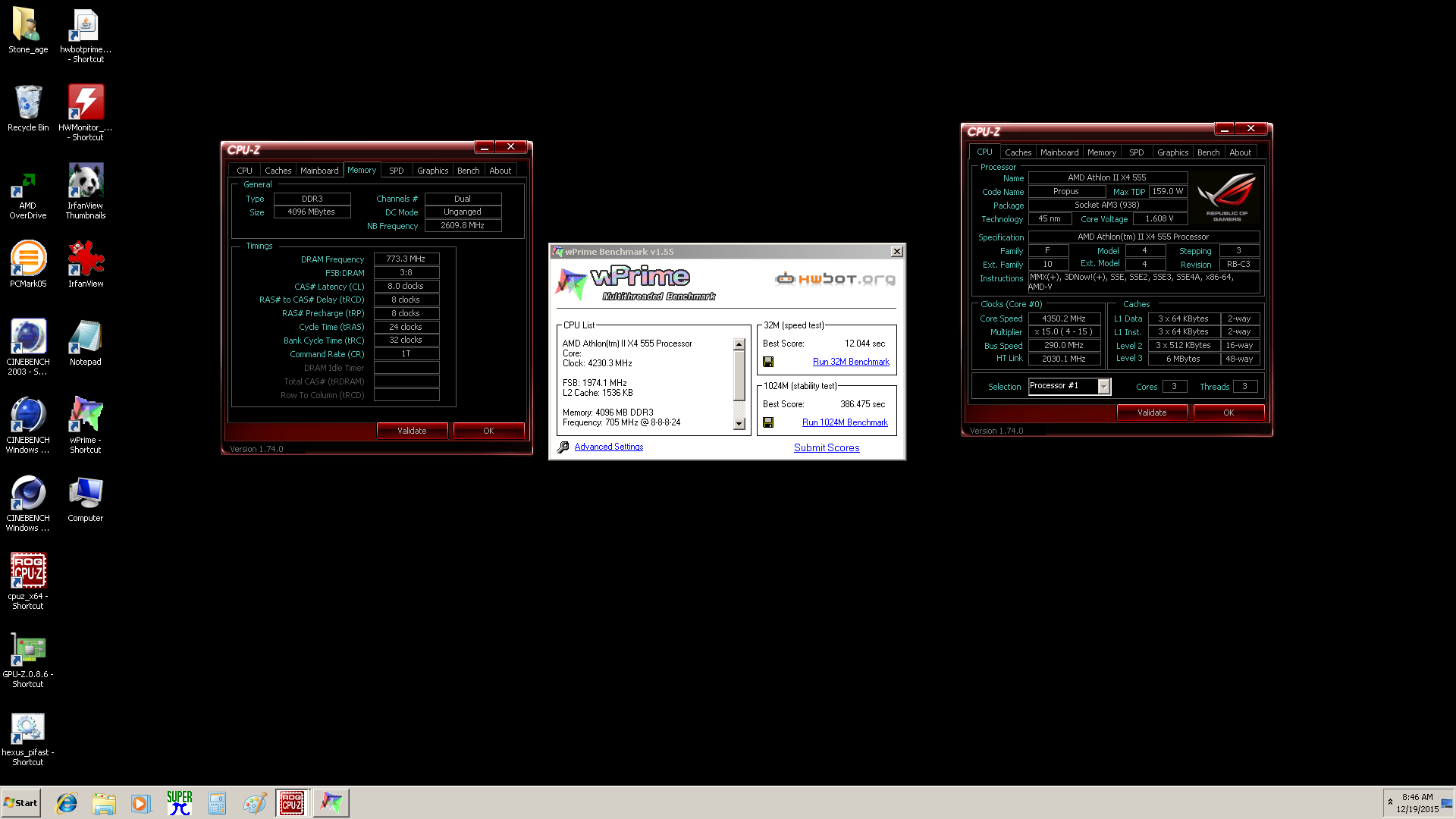The height and width of the screenshot is (819, 1456).
Task: Open About tab in left CPU-Z window
Action: (x=500, y=171)
